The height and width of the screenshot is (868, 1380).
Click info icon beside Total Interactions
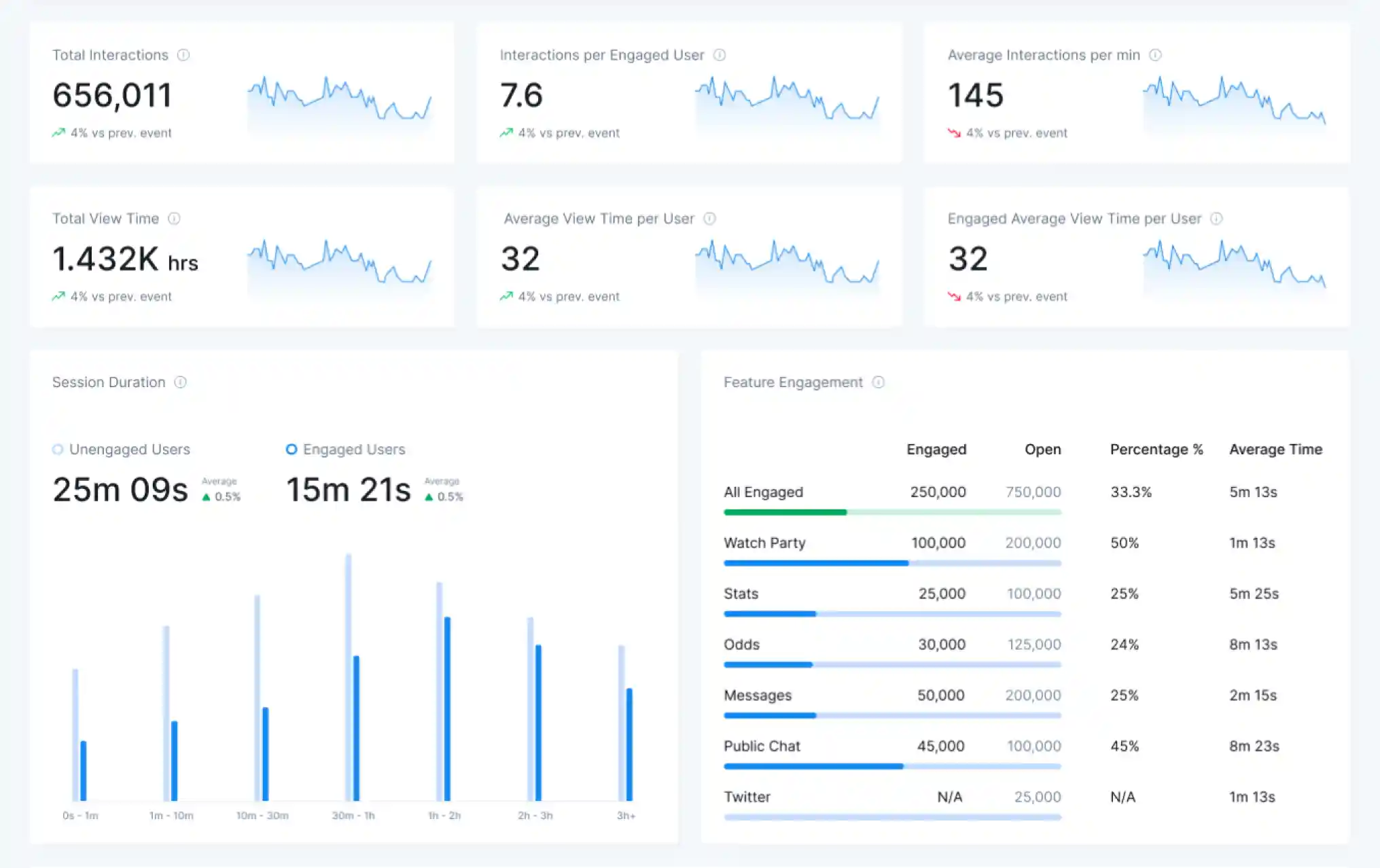point(183,55)
